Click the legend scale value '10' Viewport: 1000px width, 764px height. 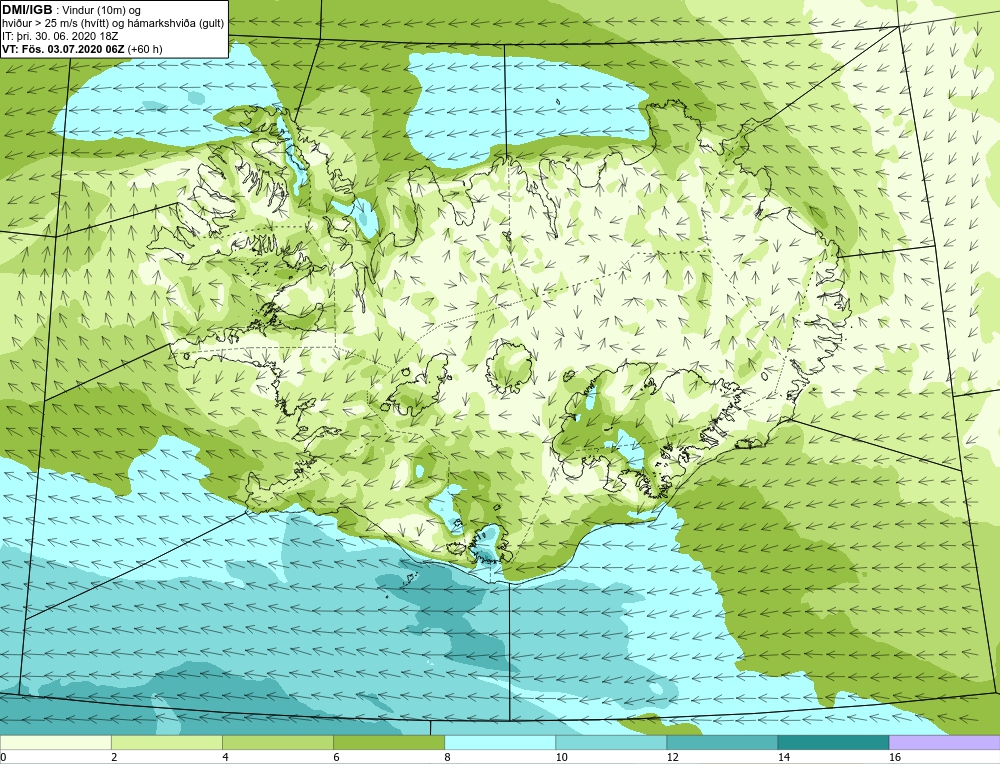click(x=561, y=757)
